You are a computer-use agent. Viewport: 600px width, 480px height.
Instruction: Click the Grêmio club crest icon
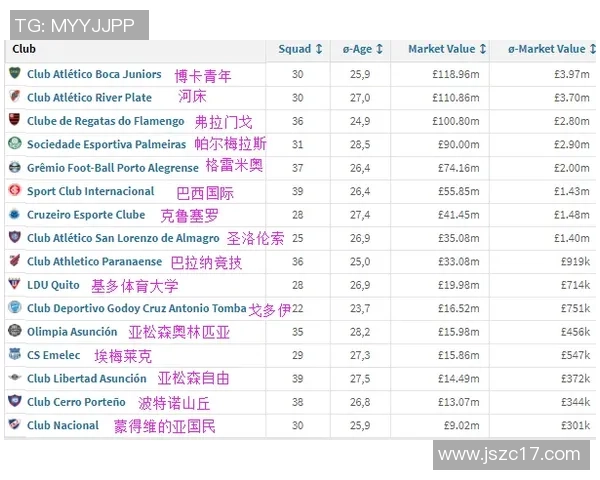click(x=15, y=167)
